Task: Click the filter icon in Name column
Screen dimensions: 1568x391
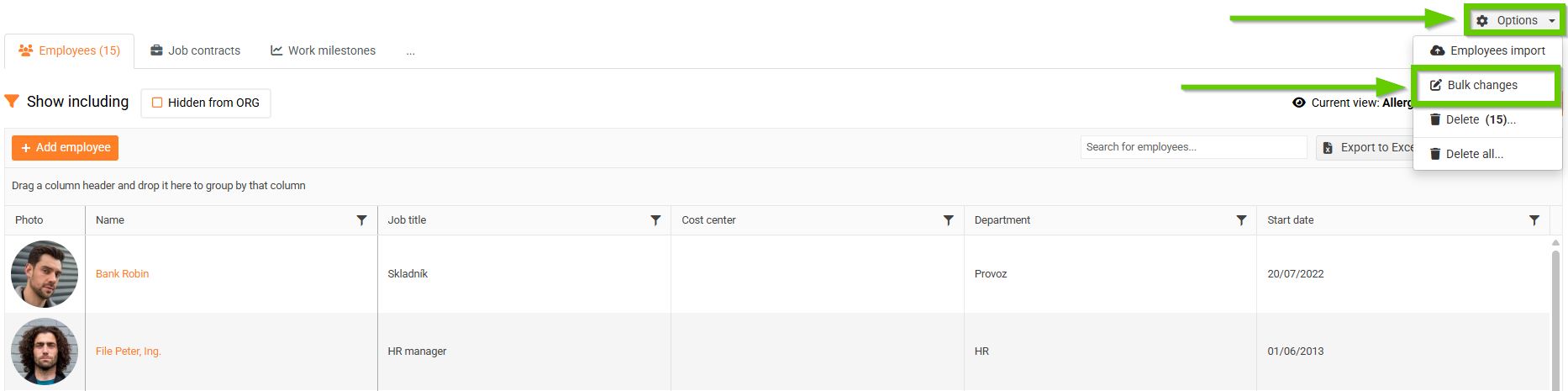Action: tap(361, 220)
